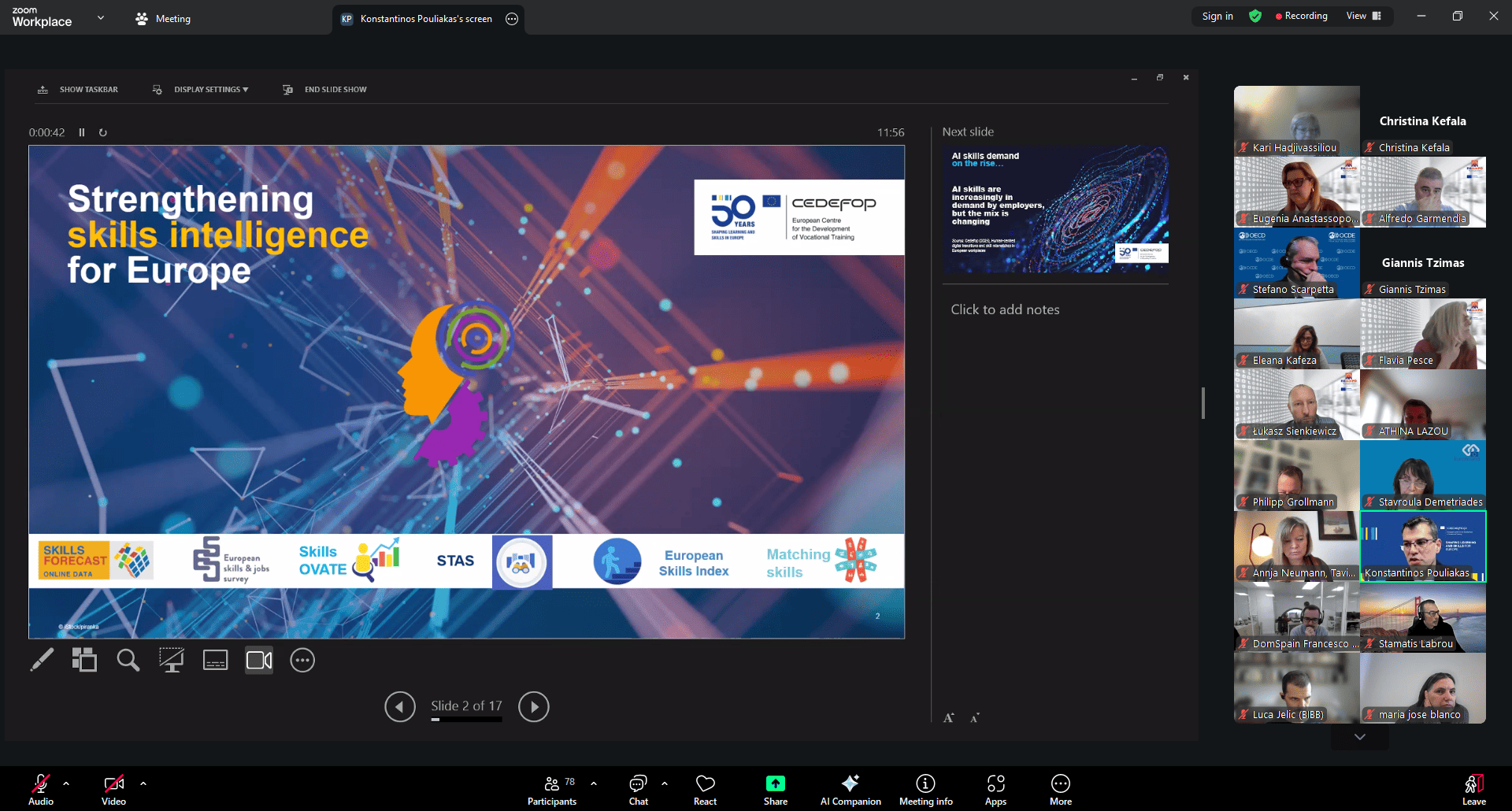Click the black out slideshow icon

tap(171, 660)
